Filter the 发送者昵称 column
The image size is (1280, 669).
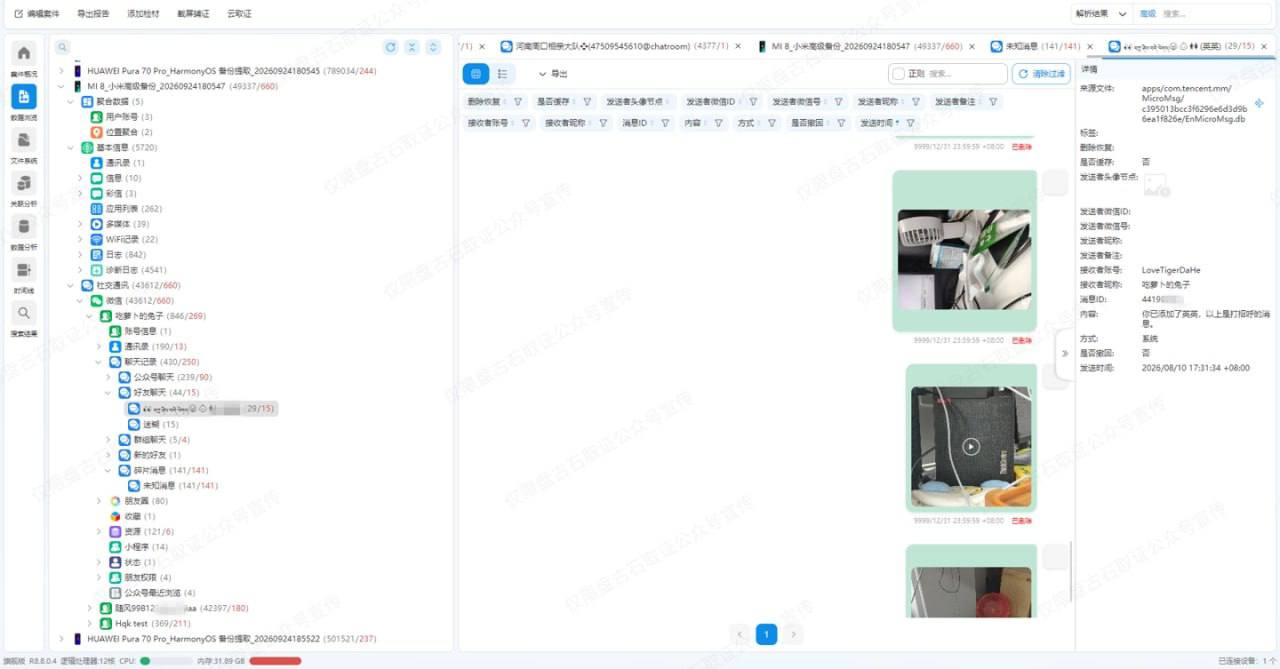[915, 101]
